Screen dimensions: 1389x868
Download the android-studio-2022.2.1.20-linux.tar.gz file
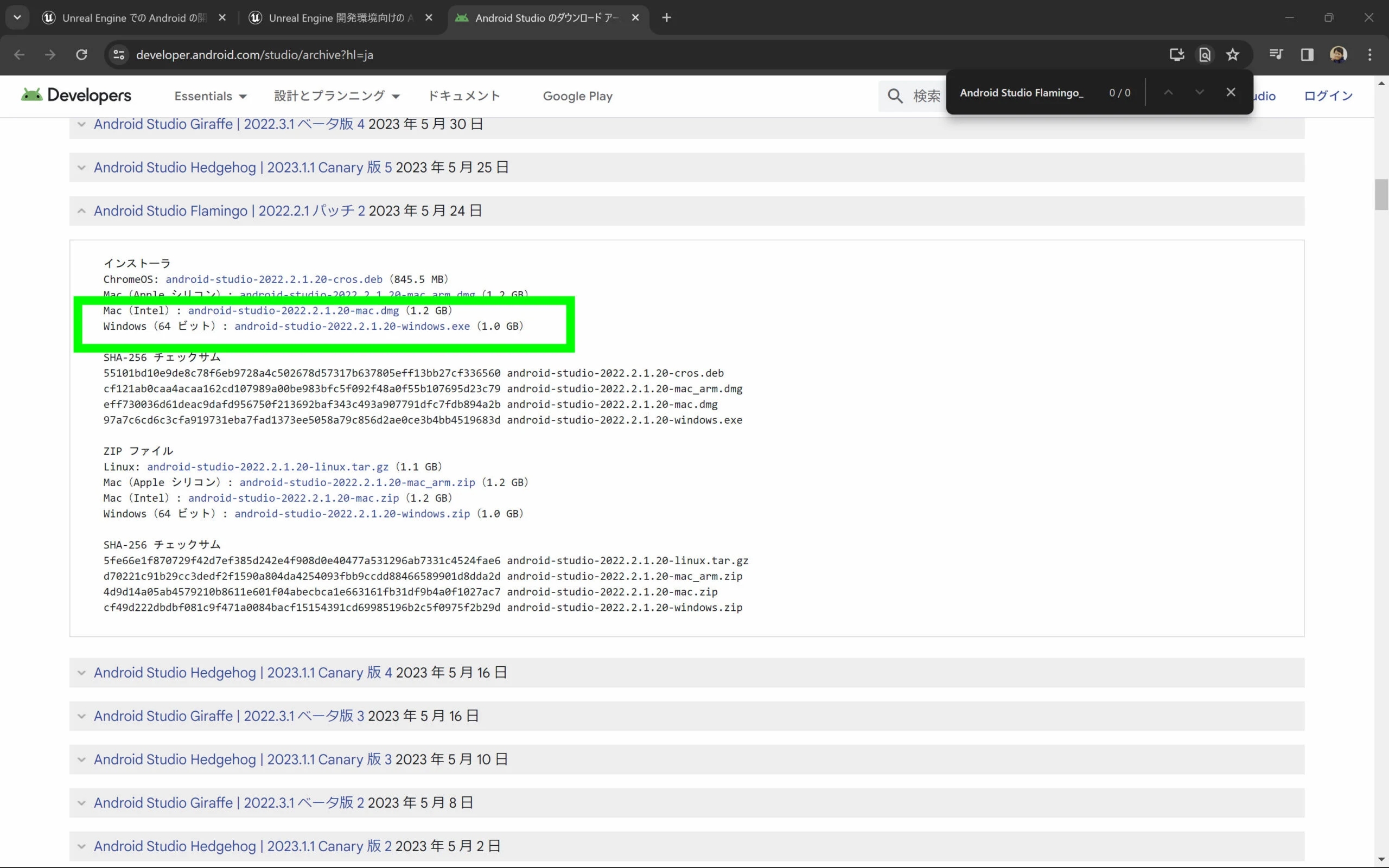coord(267,467)
